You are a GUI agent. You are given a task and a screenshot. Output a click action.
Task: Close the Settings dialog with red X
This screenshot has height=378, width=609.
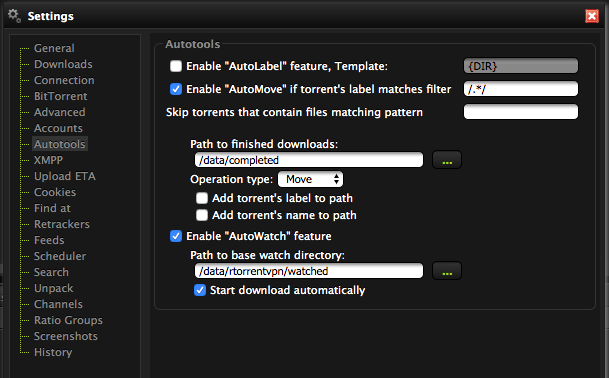(592, 16)
